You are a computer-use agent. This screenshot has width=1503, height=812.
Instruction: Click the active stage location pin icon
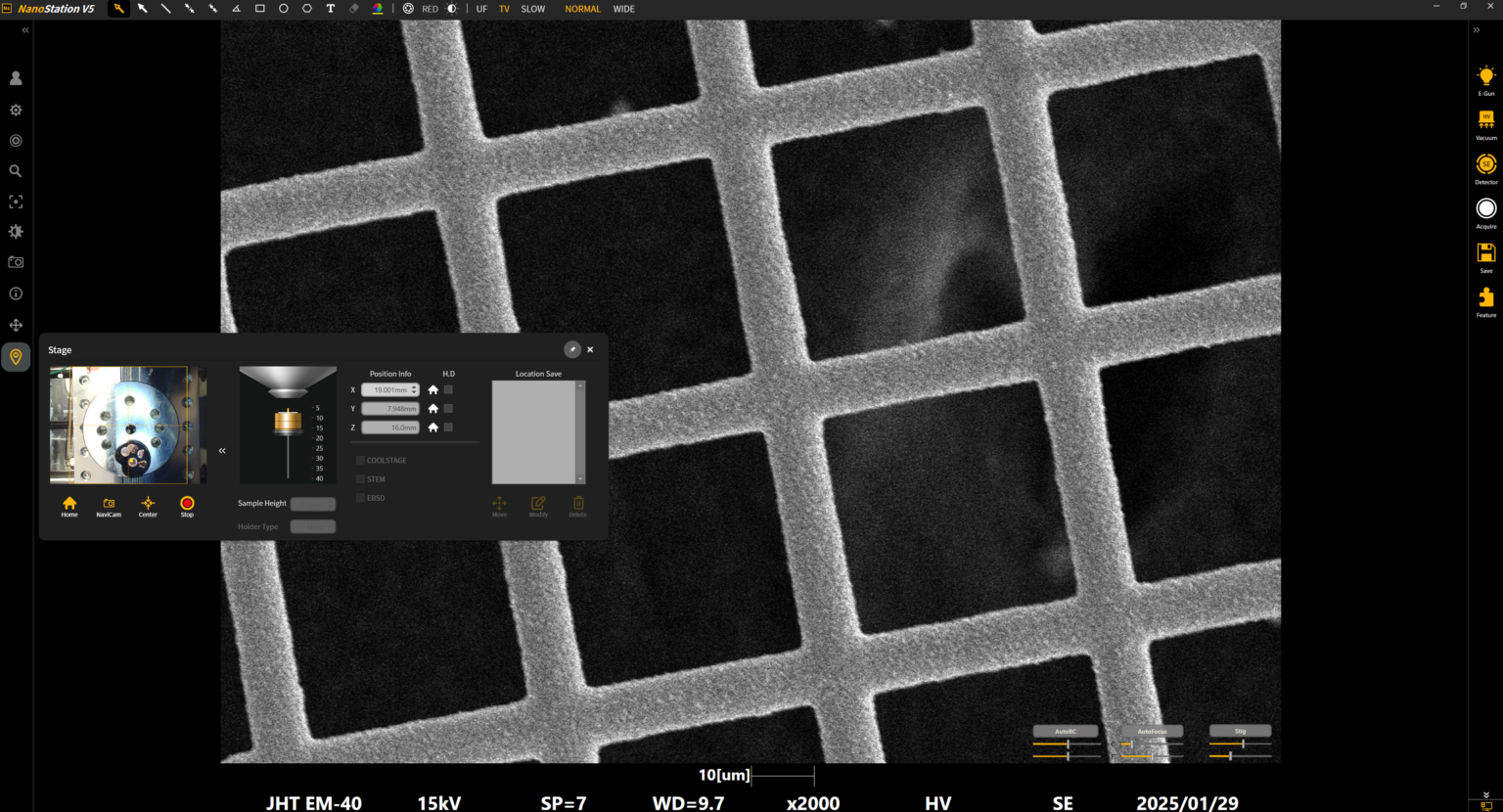[16, 357]
